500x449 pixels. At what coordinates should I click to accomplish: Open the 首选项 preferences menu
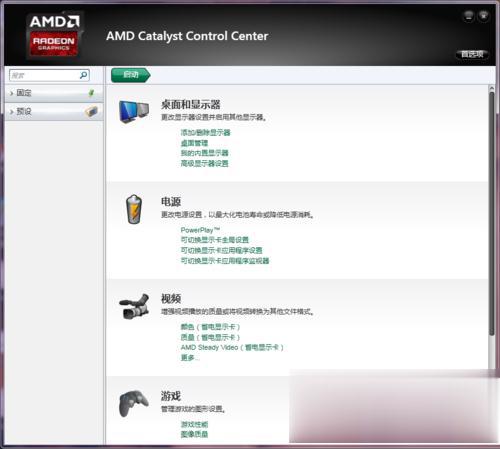[472, 54]
